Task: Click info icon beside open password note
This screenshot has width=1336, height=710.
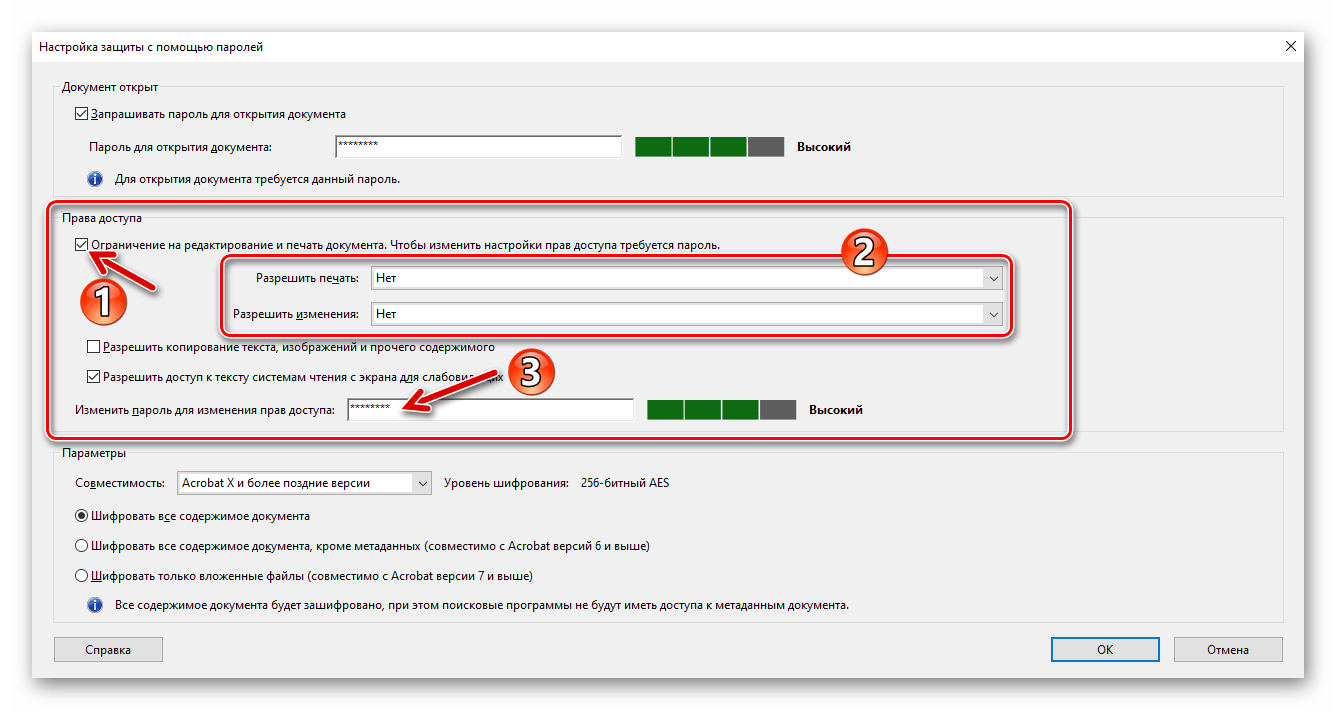Action: pyautogui.click(x=95, y=179)
